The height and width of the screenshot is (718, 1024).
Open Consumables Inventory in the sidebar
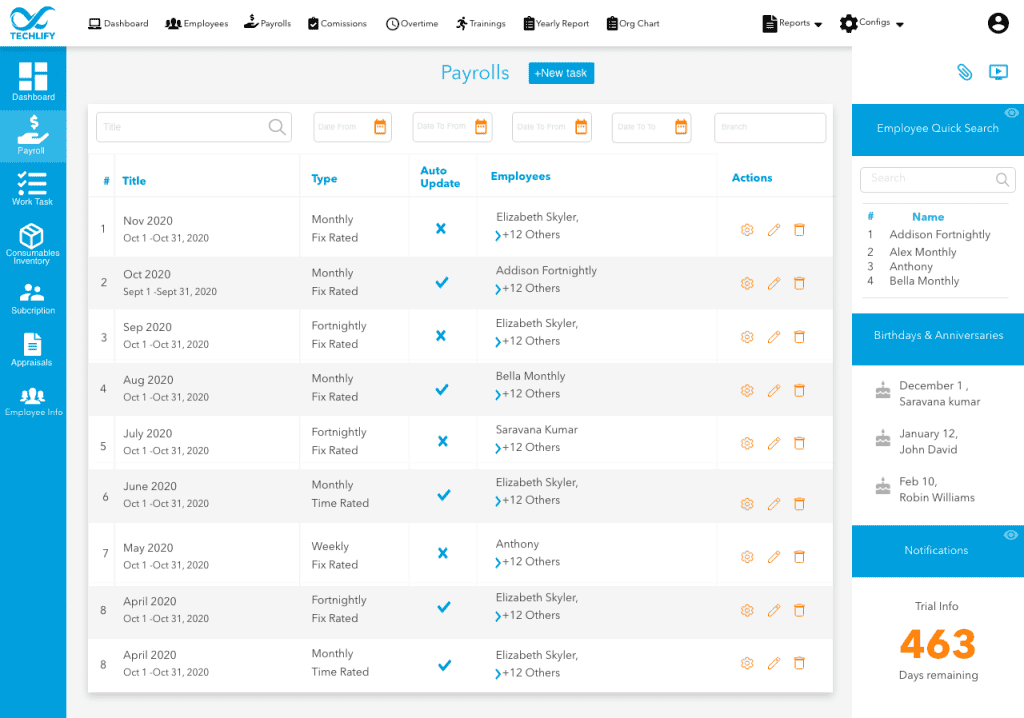32,244
